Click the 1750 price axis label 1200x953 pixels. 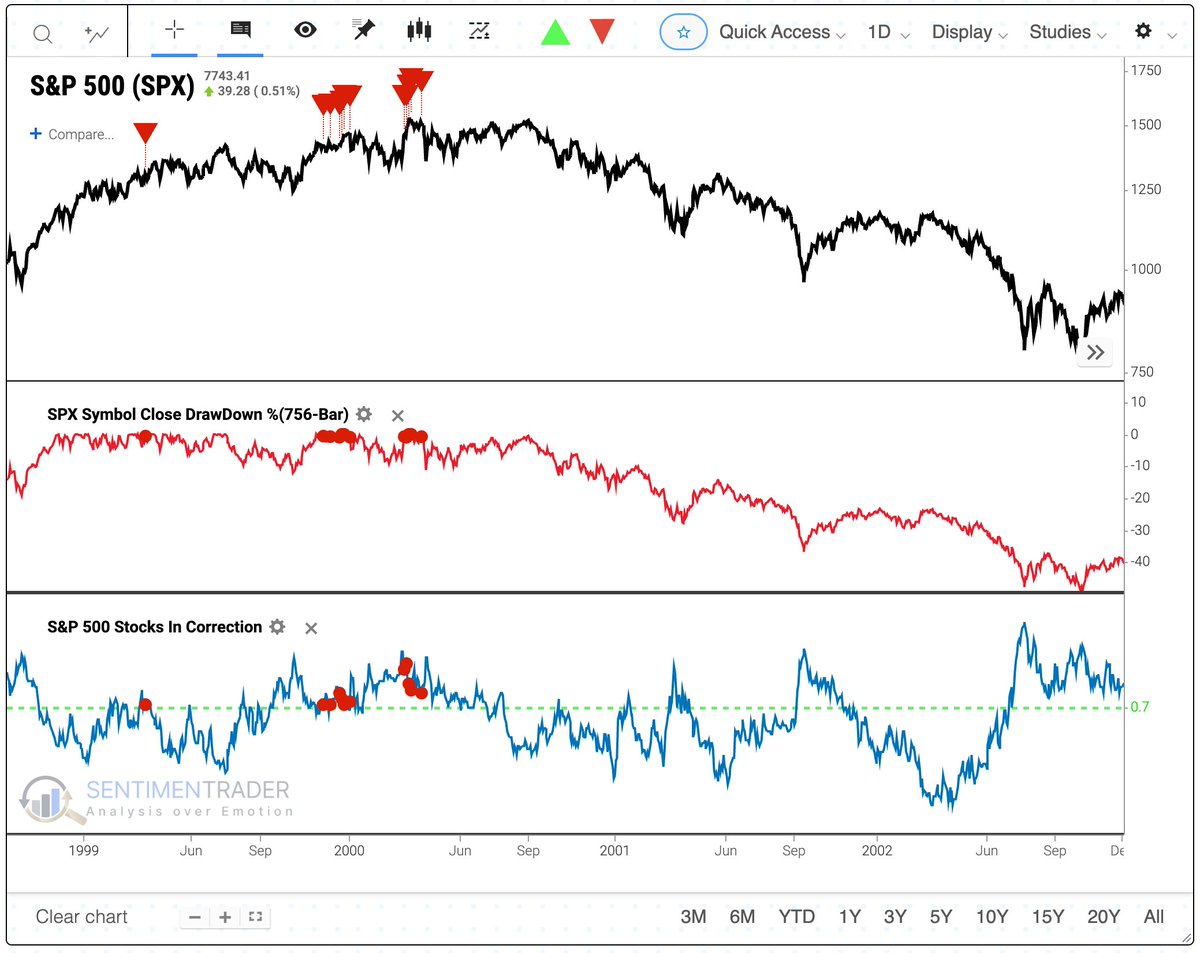(1147, 71)
